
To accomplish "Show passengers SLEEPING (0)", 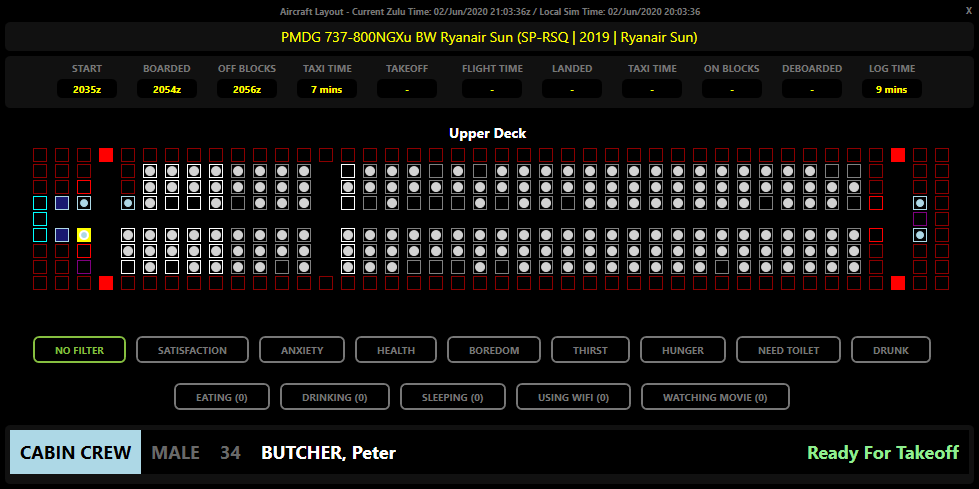I will pyautogui.click(x=453, y=397).
